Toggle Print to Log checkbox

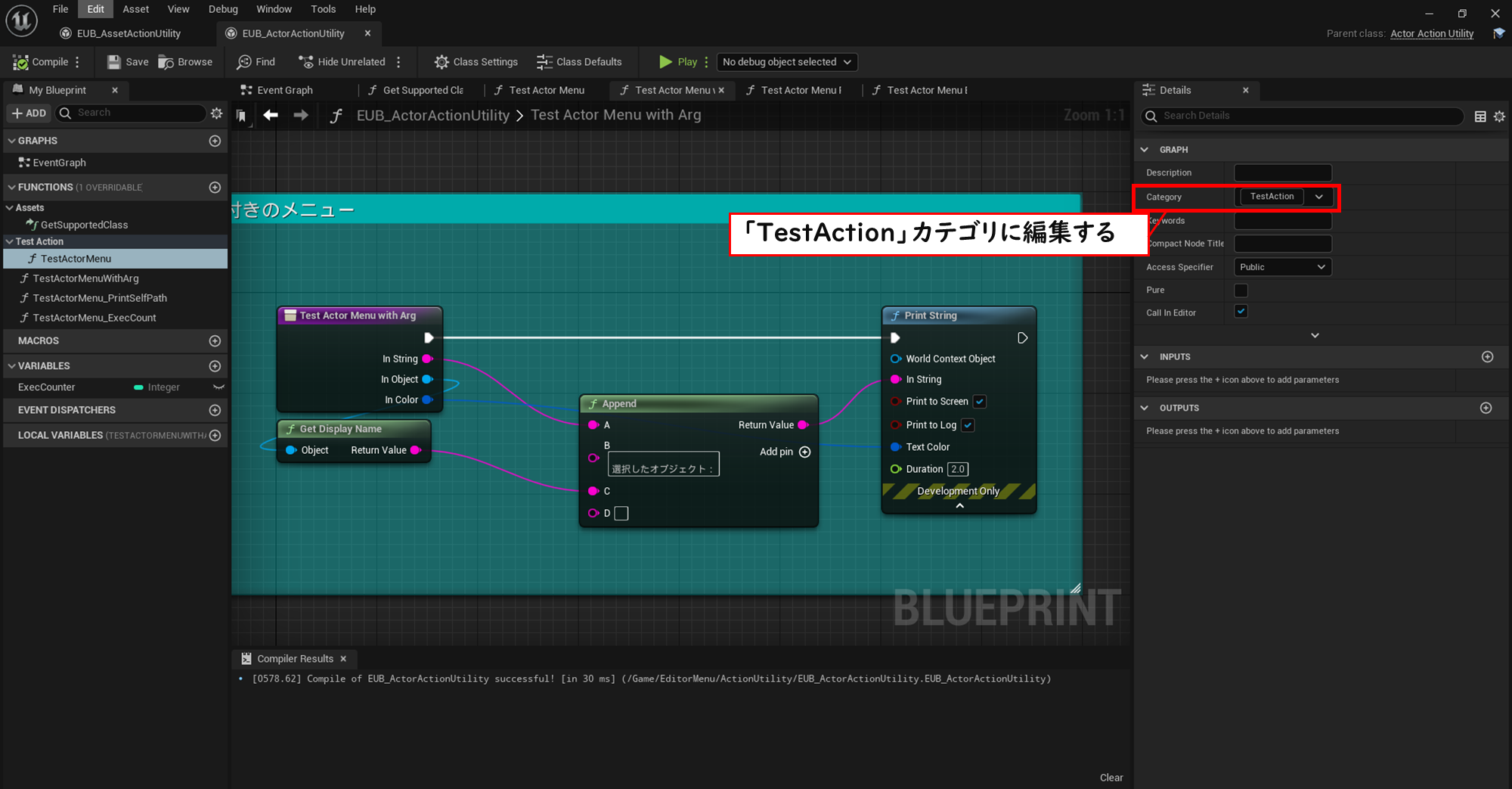[968, 425]
